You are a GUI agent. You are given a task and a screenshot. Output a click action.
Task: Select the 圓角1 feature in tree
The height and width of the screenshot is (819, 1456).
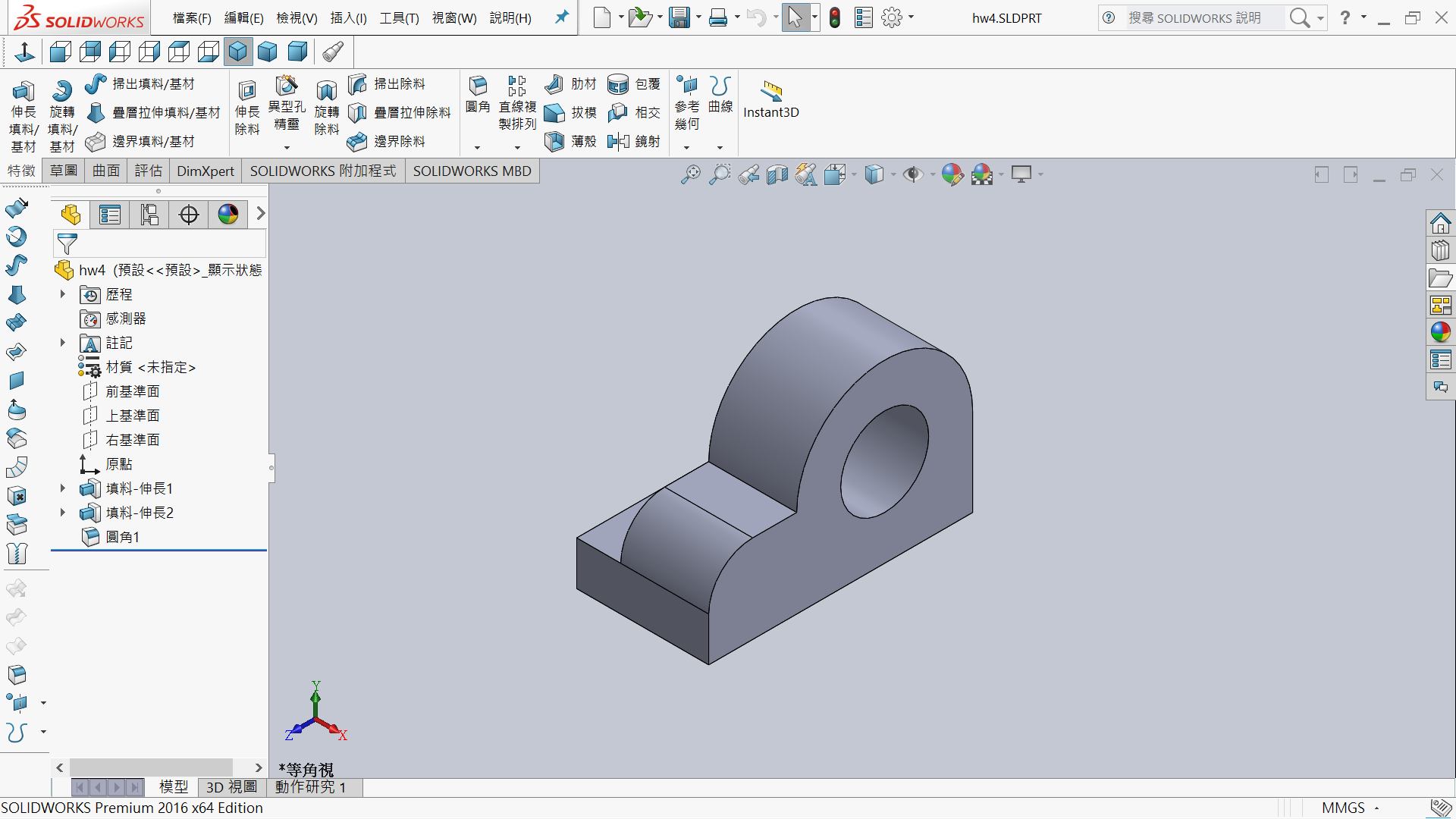coord(122,537)
